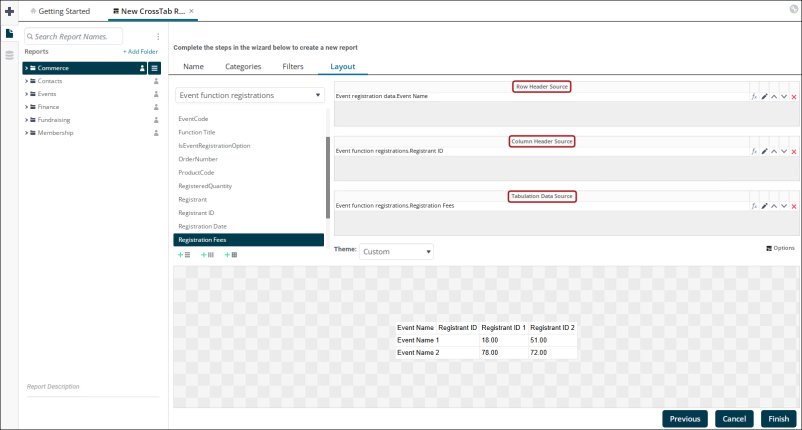Expand the Contacts folder
The image size is (802, 430).
(27, 81)
